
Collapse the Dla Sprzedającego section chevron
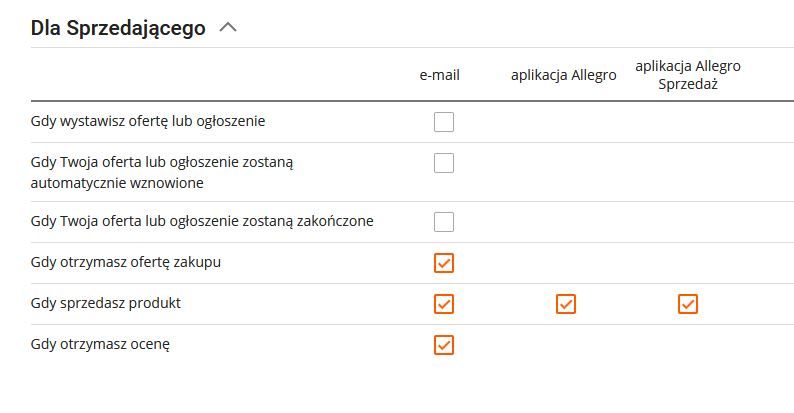click(x=228, y=28)
